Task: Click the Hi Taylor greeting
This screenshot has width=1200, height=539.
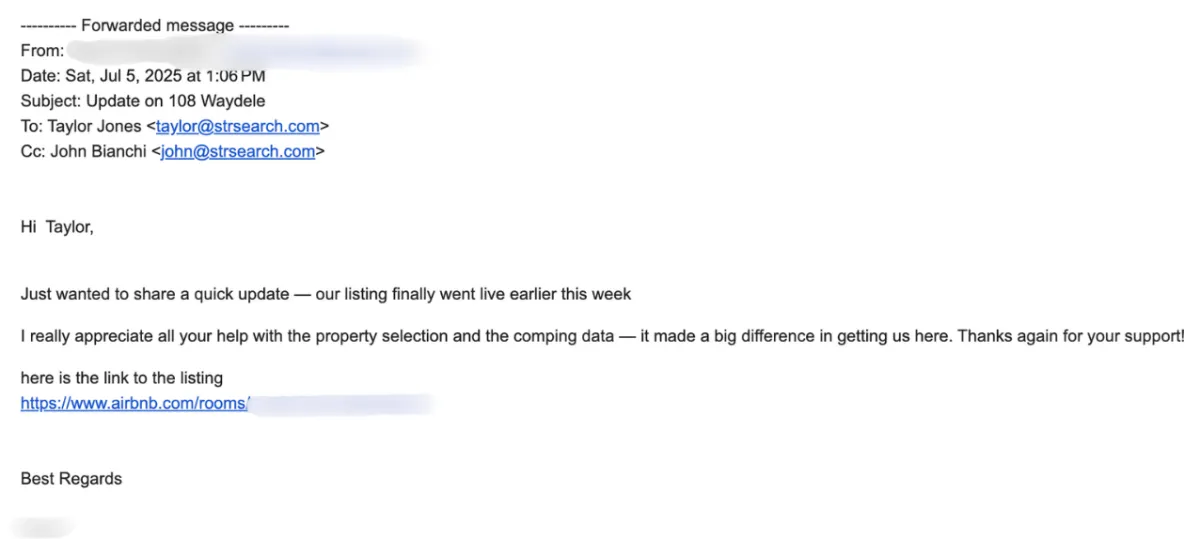Action: pyautogui.click(x=57, y=227)
